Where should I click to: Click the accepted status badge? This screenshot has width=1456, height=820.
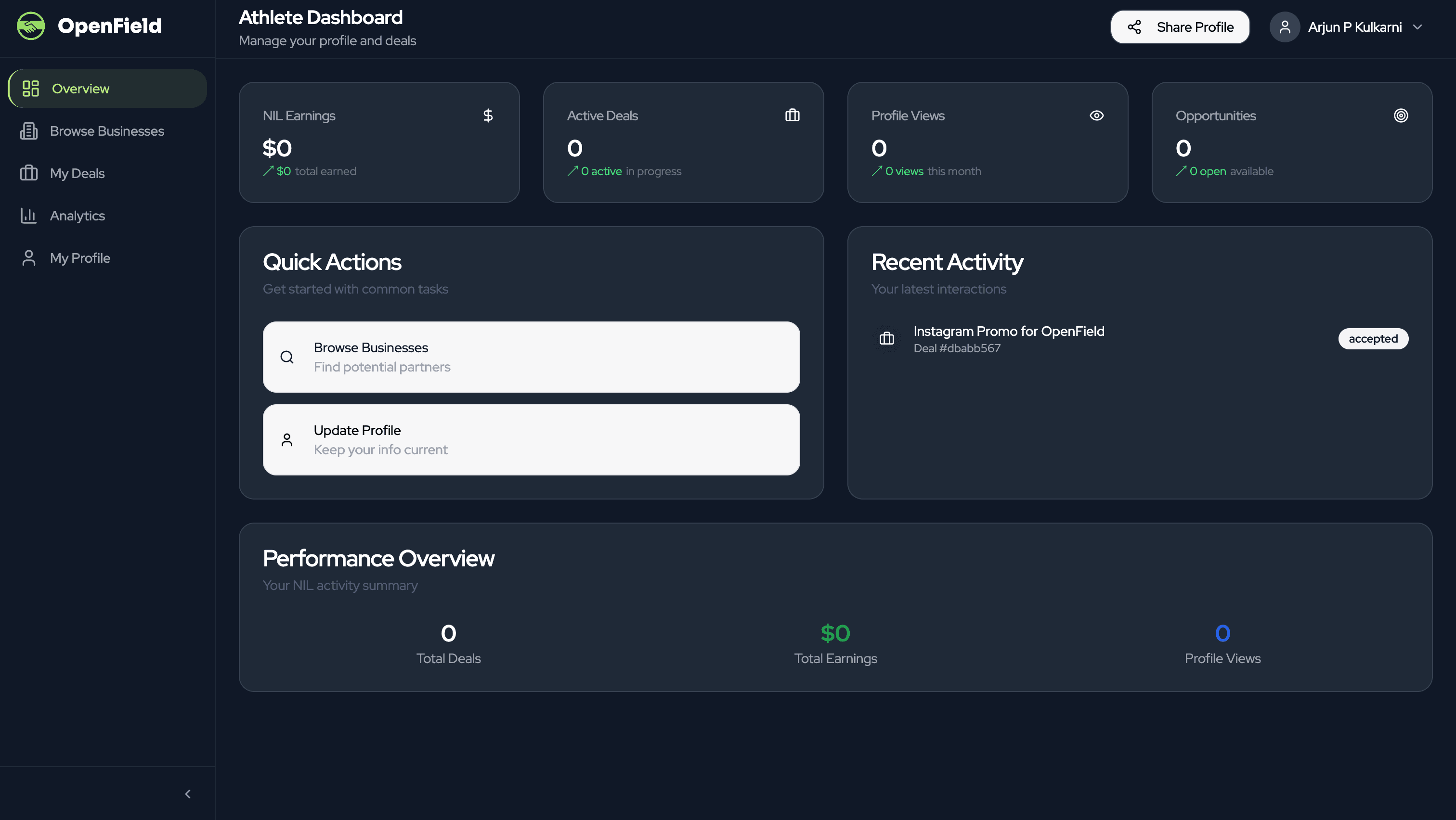pyautogui.click(x=1372, y=339)
